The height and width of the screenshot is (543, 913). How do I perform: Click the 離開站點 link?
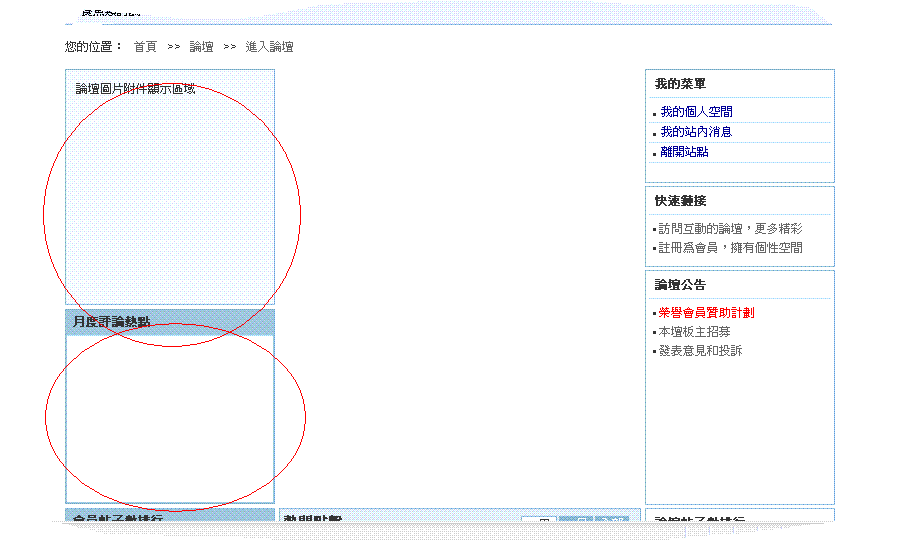tap(684, 152)
